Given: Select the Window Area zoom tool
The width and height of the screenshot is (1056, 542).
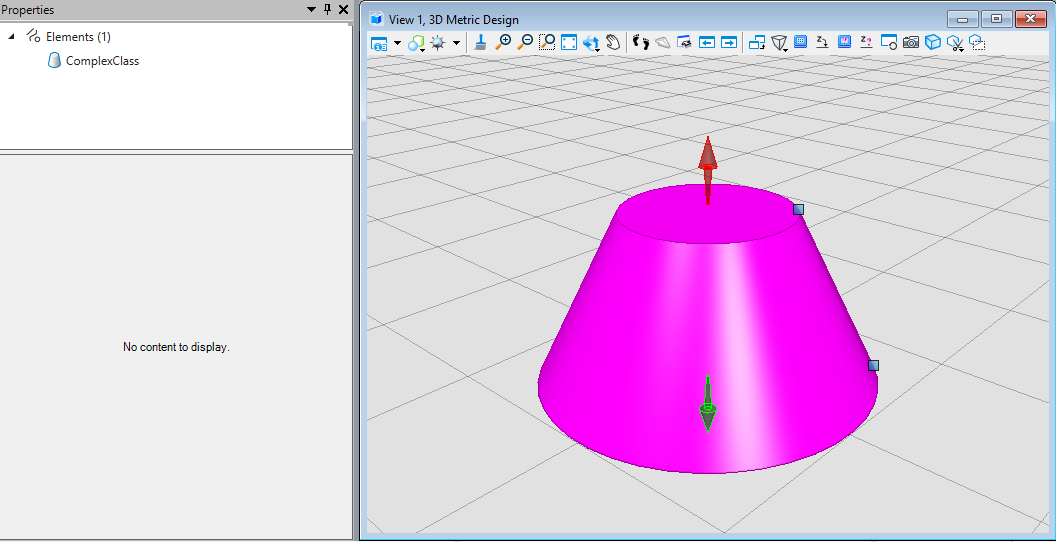Looking at the screenshot, I should [547, 42].
